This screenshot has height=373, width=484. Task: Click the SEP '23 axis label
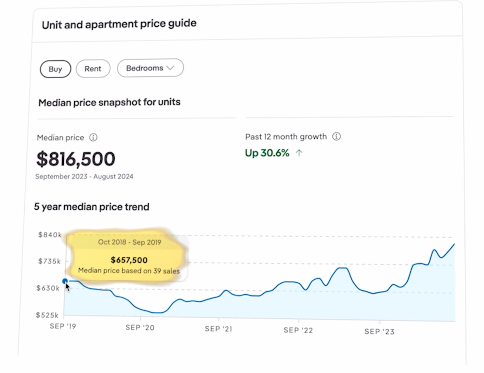[379, 331]
